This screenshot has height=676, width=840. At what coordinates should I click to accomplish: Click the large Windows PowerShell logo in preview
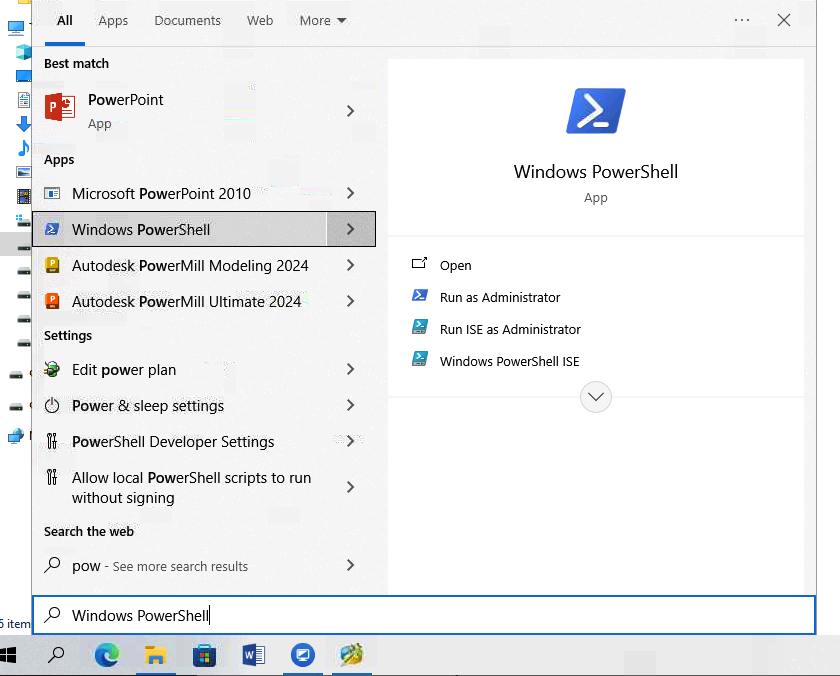[596, 111]
